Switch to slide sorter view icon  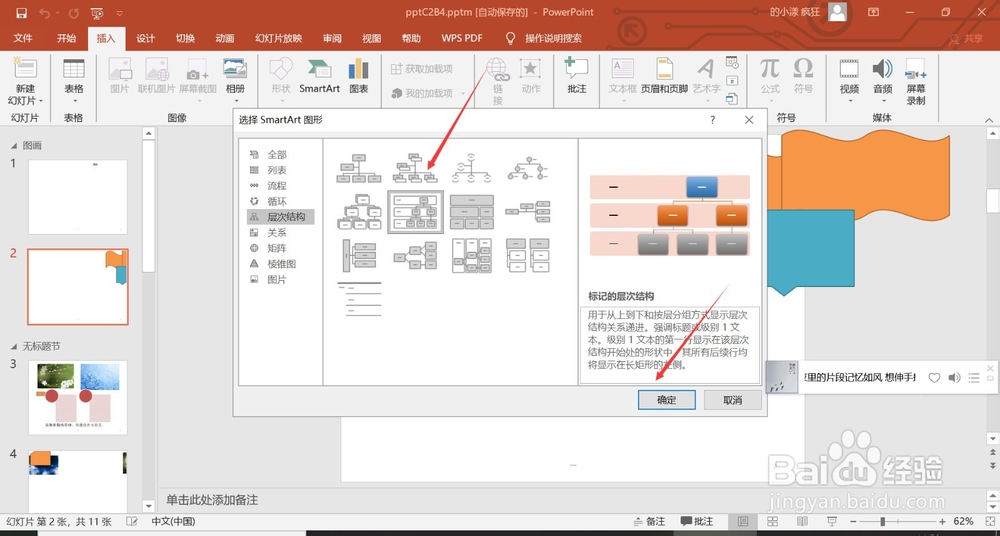click(x=773, y=521)
